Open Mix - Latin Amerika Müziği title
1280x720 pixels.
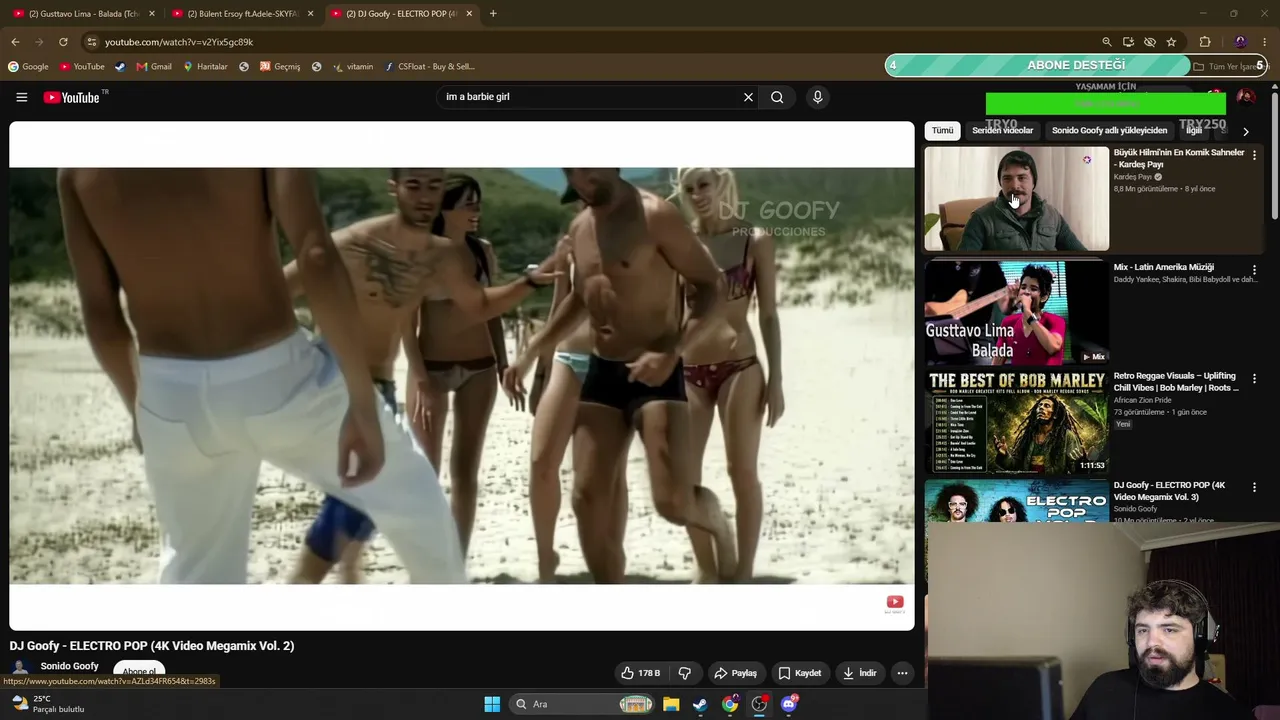[x=1164, y=267]
